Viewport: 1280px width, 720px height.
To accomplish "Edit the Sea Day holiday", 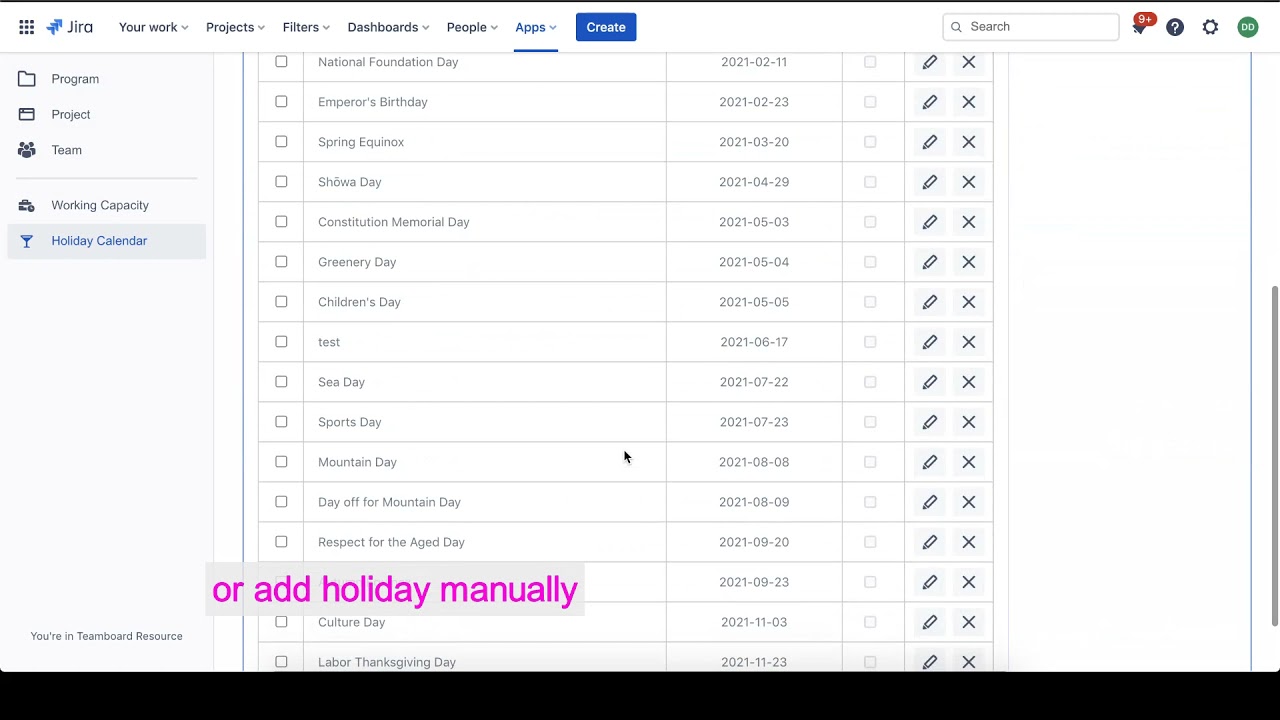I will tap(930, 382).
